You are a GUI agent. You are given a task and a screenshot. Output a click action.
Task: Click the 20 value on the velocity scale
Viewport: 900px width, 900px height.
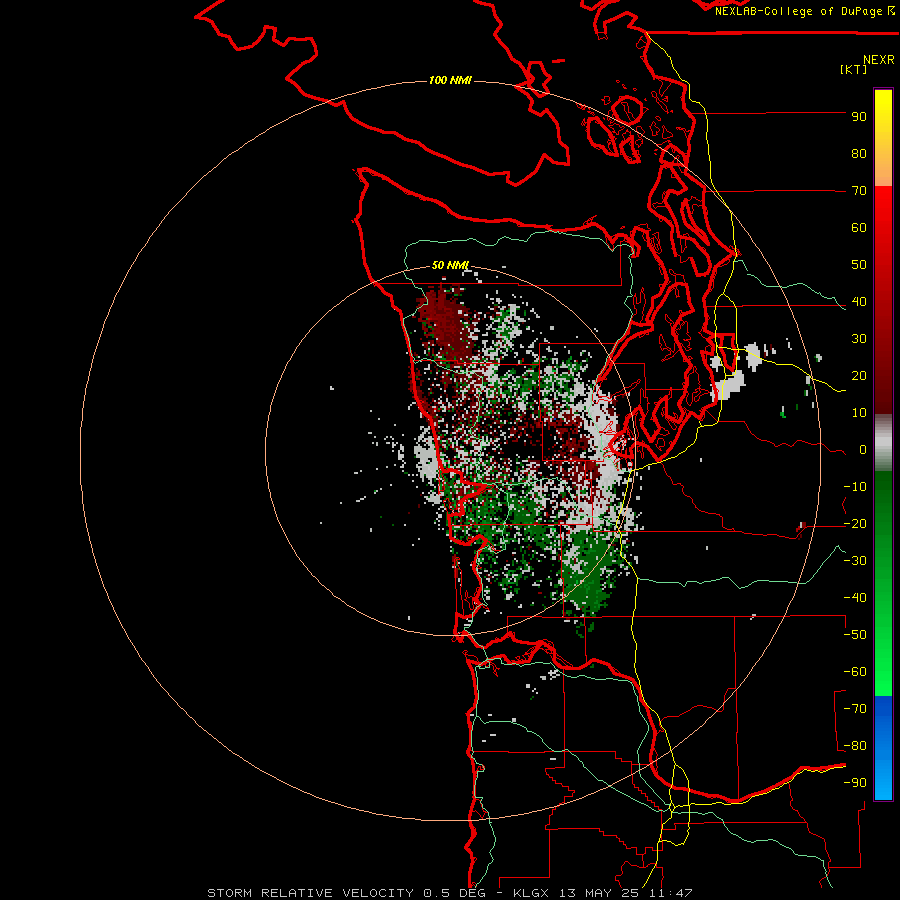(859, 376)
